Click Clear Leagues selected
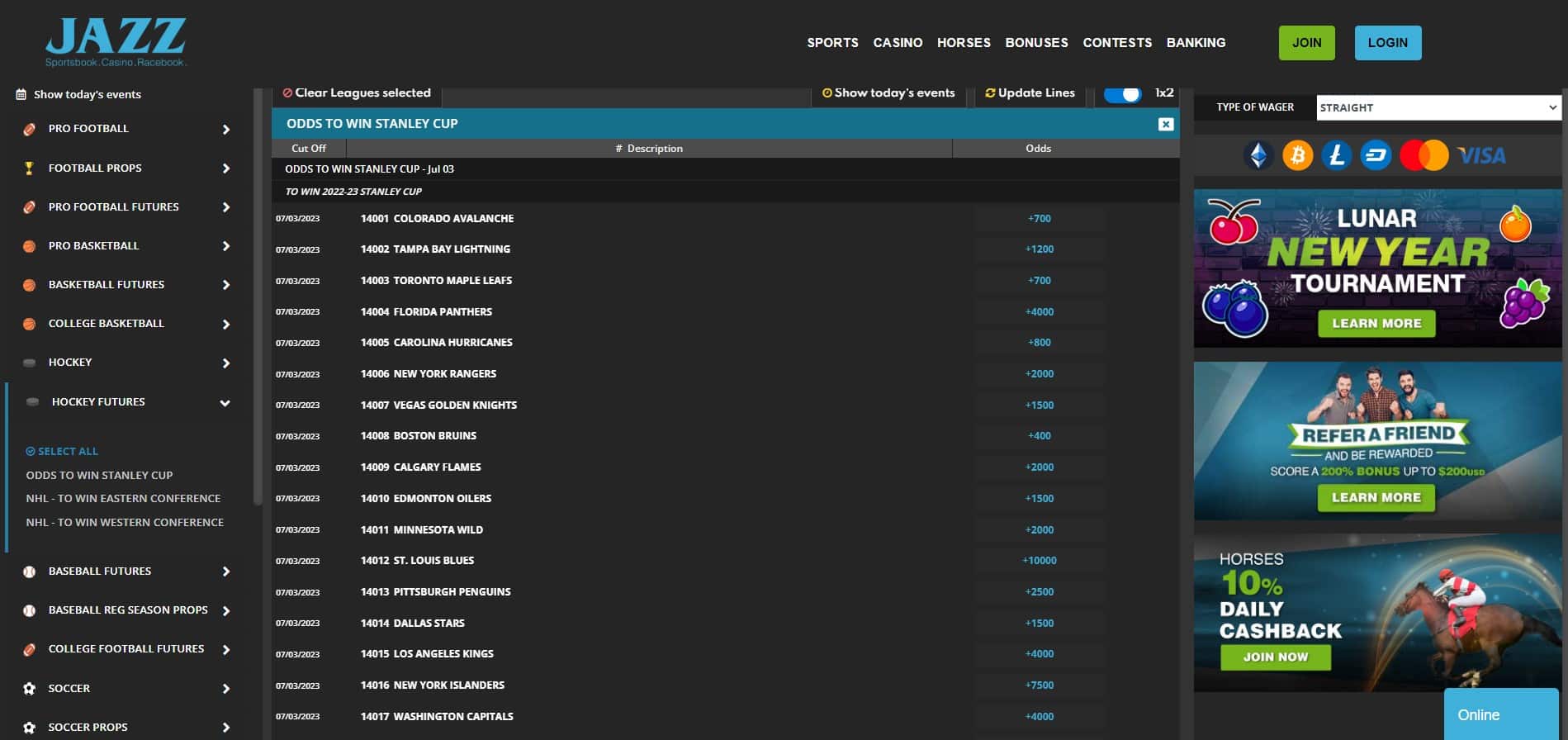 [357, 93]
